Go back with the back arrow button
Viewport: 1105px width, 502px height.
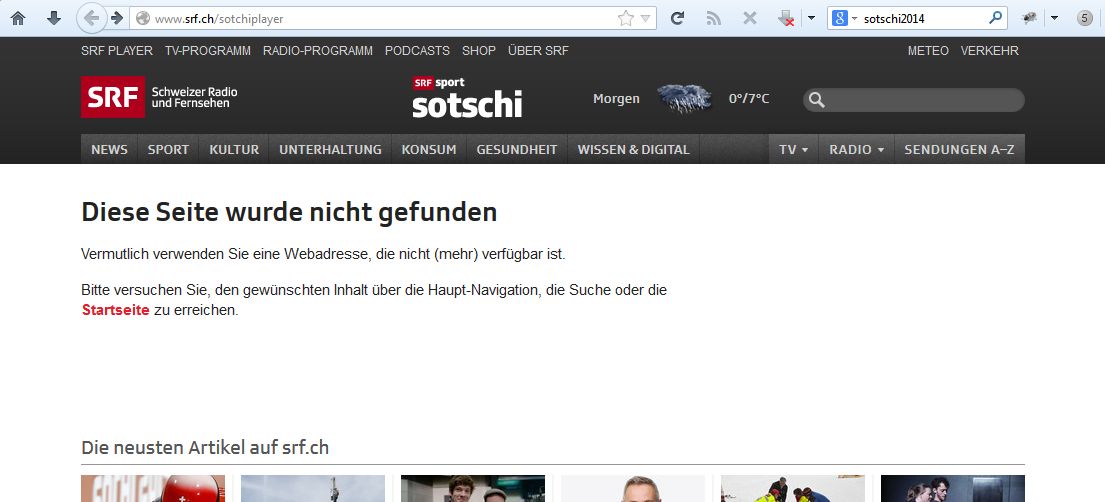[x=91, y=18]
